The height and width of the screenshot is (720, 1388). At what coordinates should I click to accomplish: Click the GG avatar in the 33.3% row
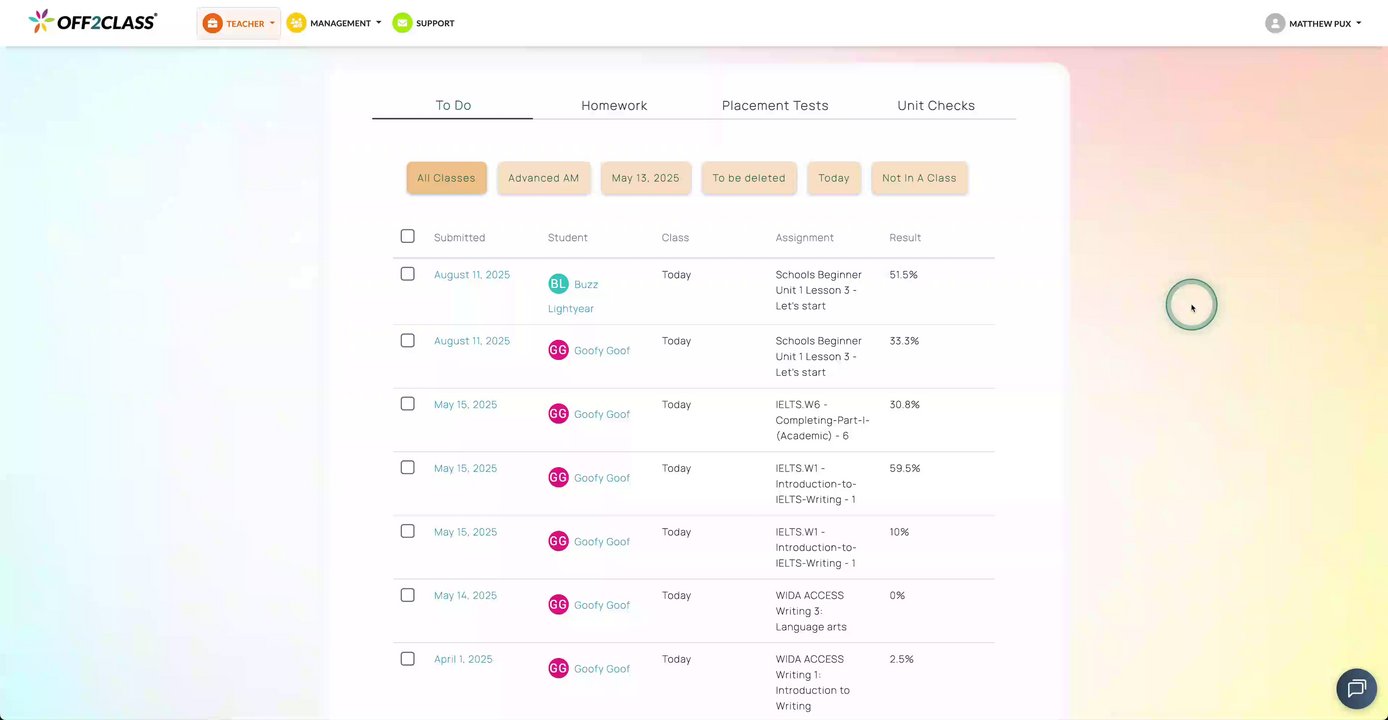pyautogui.click(x=558, y=350)
